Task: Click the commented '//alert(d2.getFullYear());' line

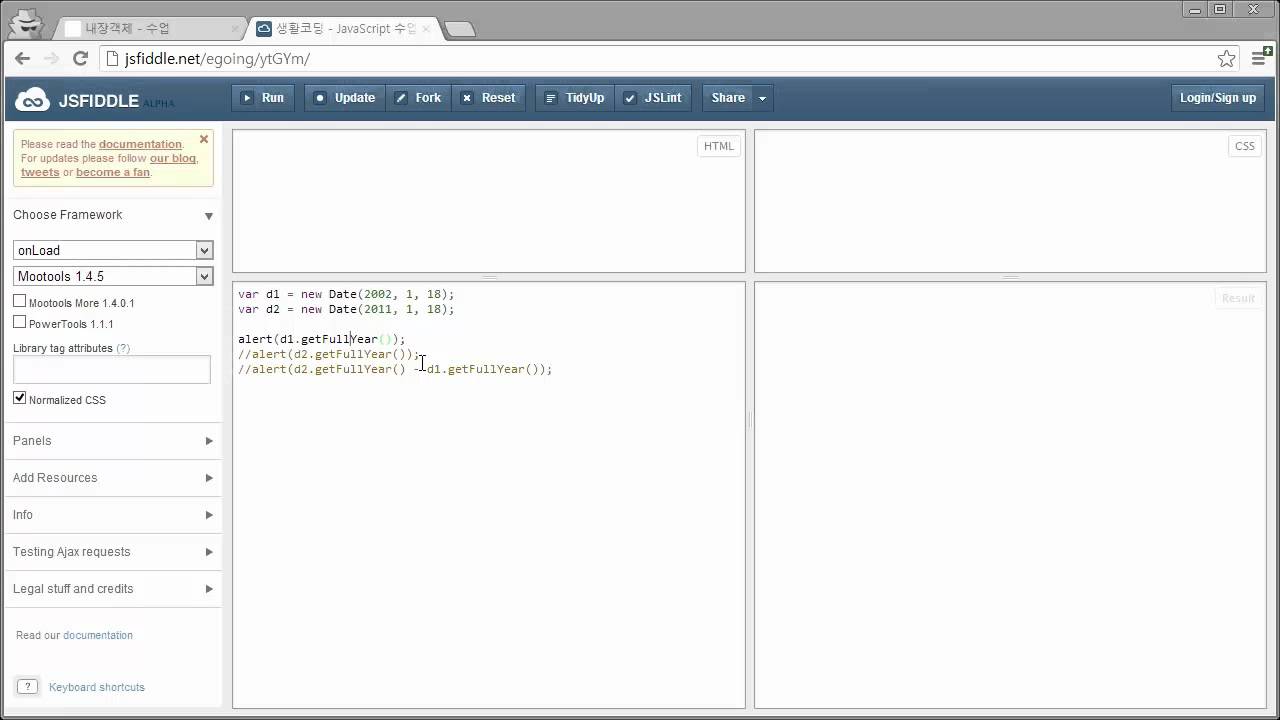Action: 329,354
